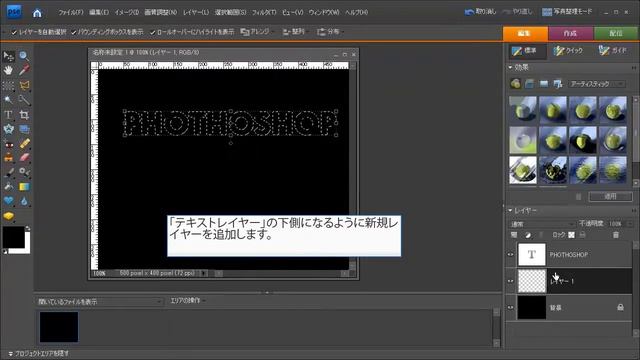Select the Clone Stamp tool
Viewport: 640px width, 360px height.
pos(9,158)
